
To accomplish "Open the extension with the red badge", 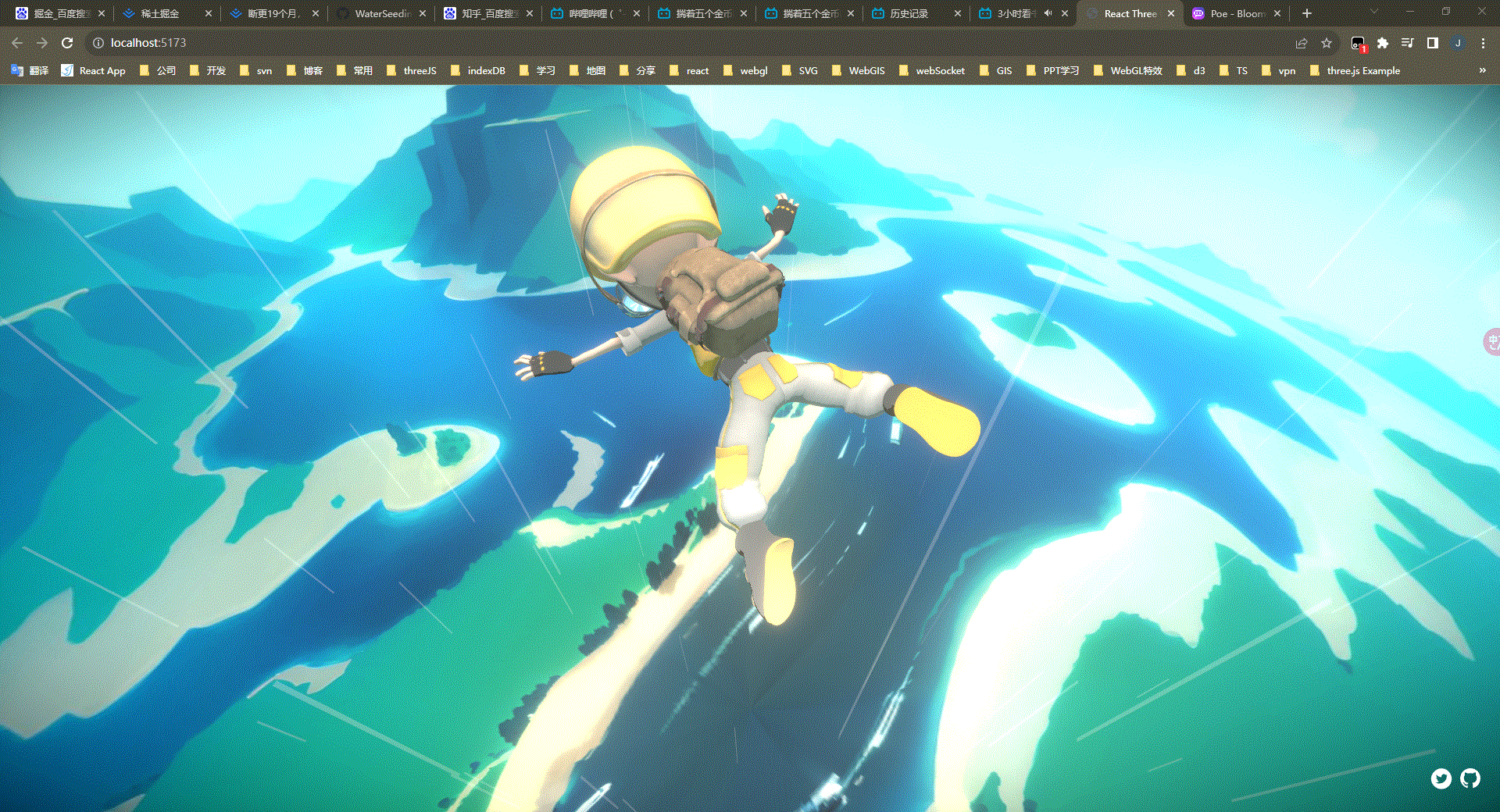I will [1359, 44].
